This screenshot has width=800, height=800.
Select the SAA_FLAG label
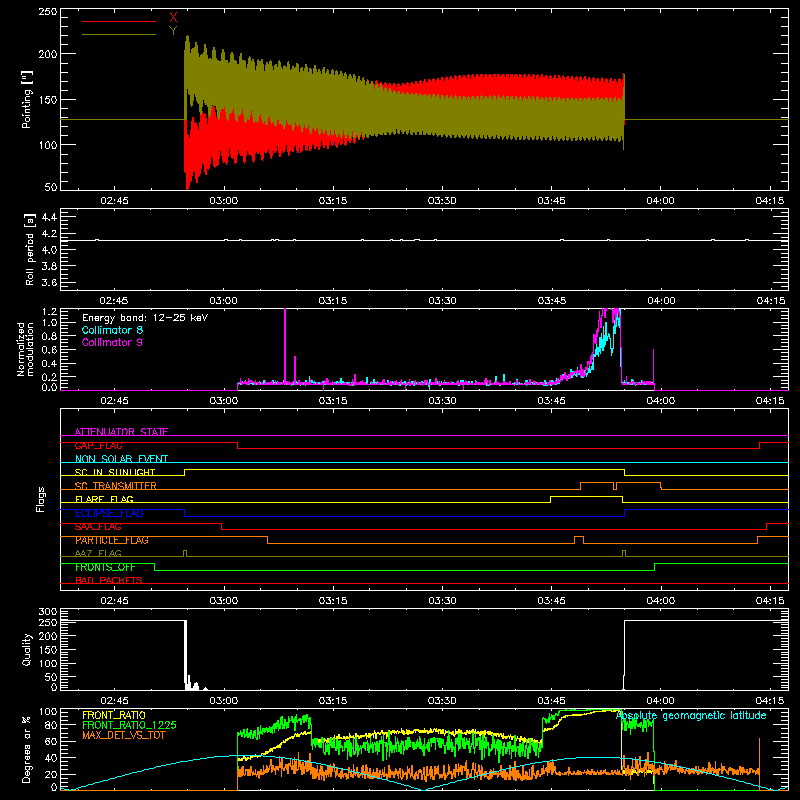98,527
